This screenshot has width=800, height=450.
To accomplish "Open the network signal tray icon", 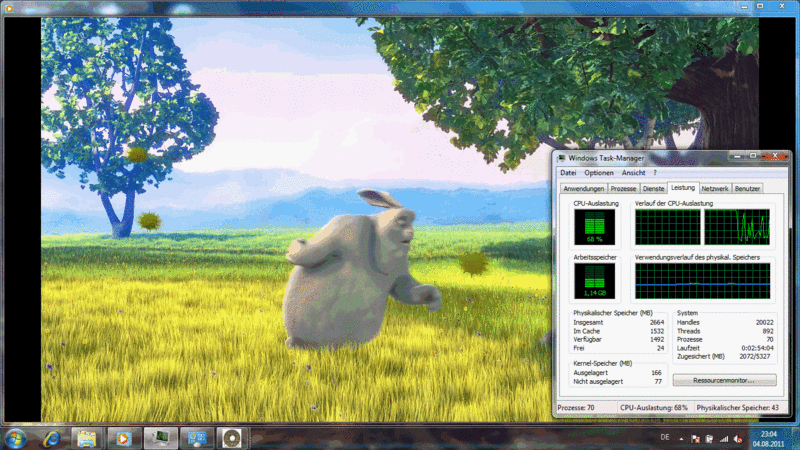I will (x=723, y=439).
